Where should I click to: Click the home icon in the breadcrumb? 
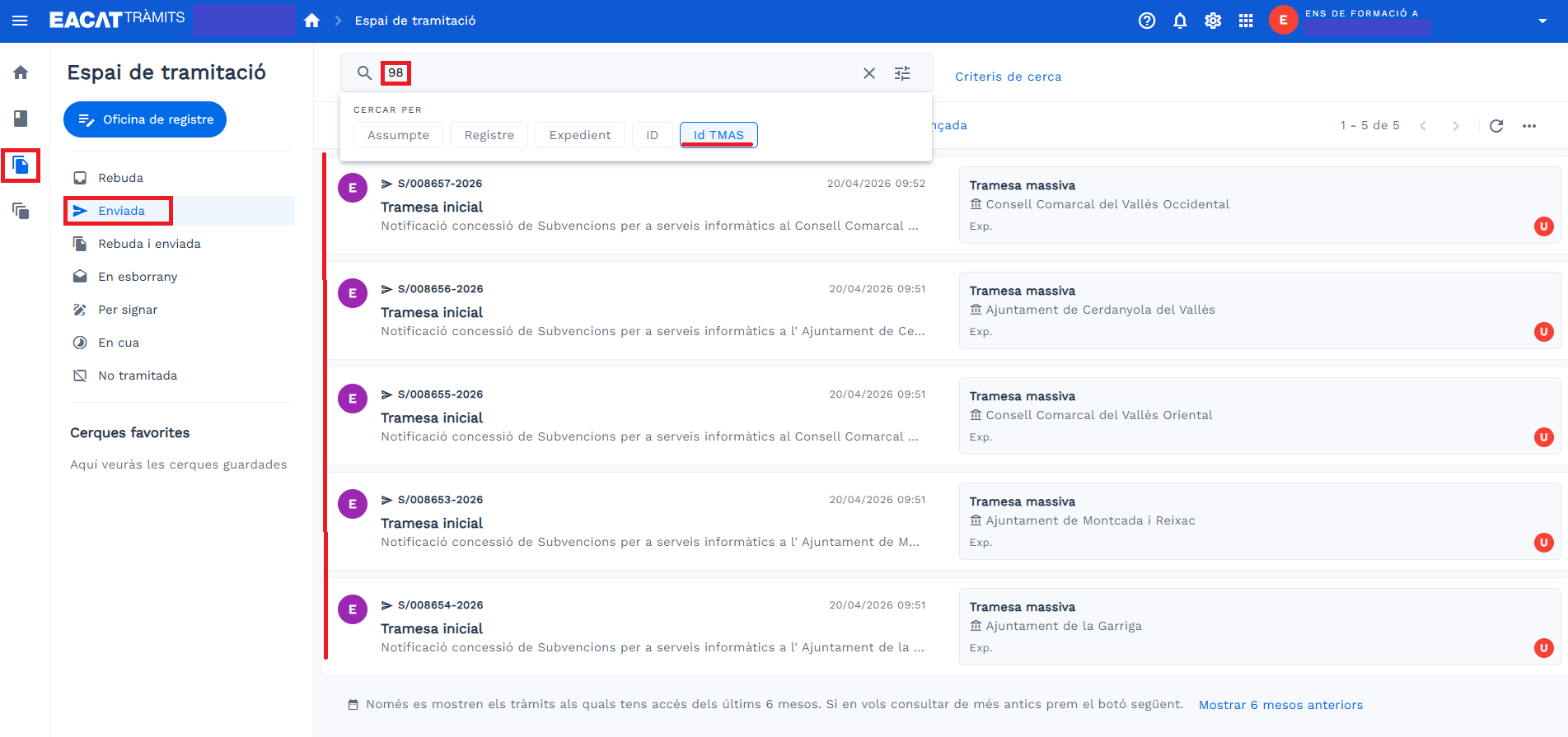(x=311, y=21)
